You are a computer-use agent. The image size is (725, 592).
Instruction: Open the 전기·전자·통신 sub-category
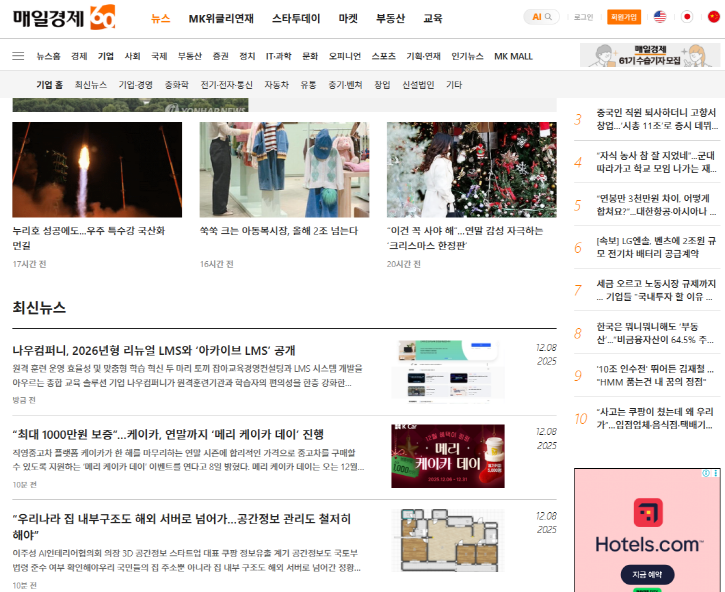coord(226,85)
